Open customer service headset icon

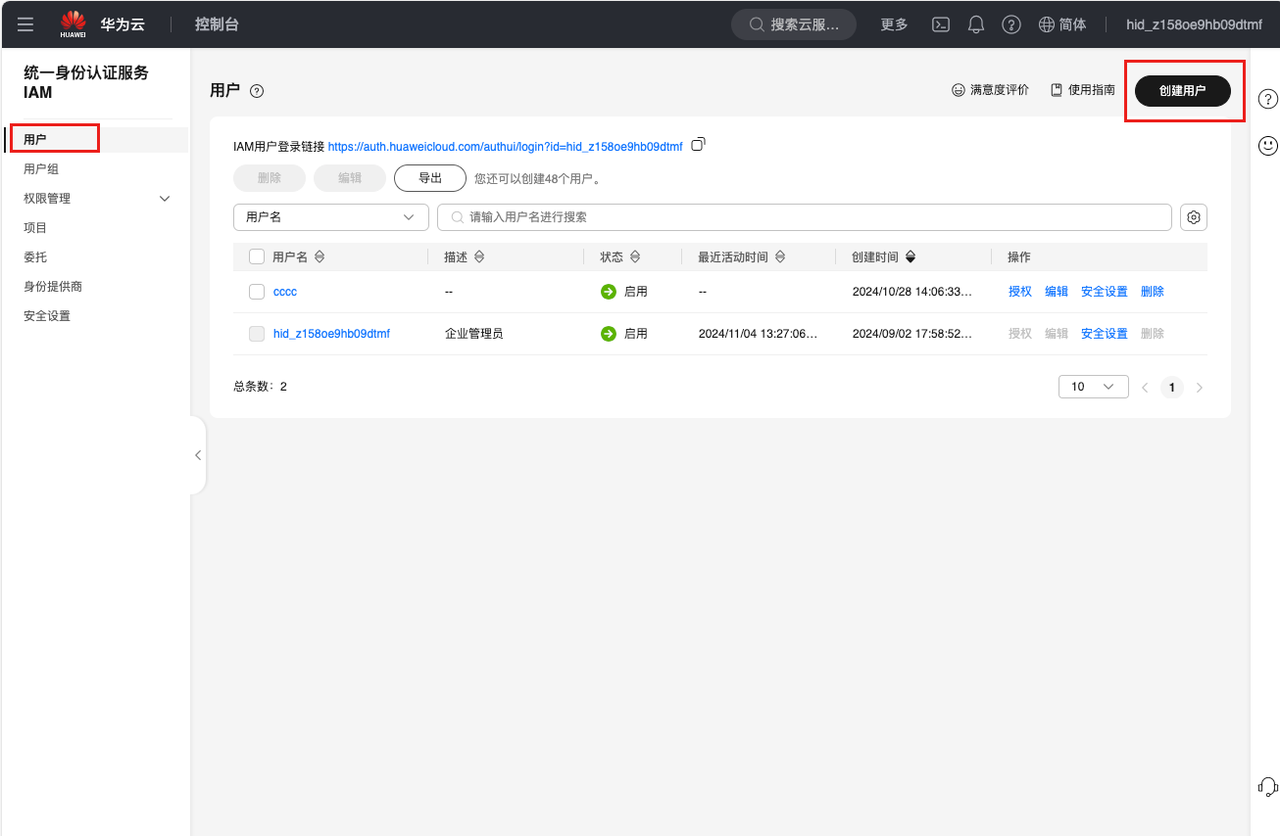[x=1267, y=786]
